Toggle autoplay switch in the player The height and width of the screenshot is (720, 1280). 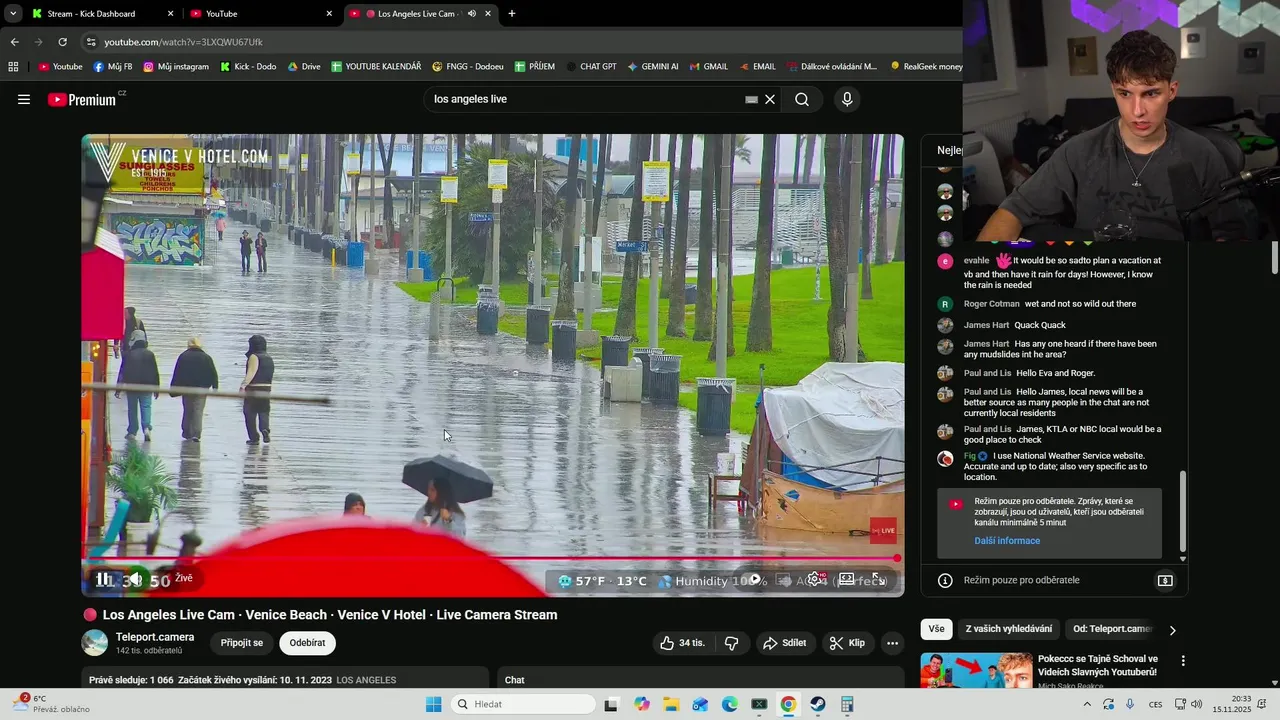tap(754, 579)
